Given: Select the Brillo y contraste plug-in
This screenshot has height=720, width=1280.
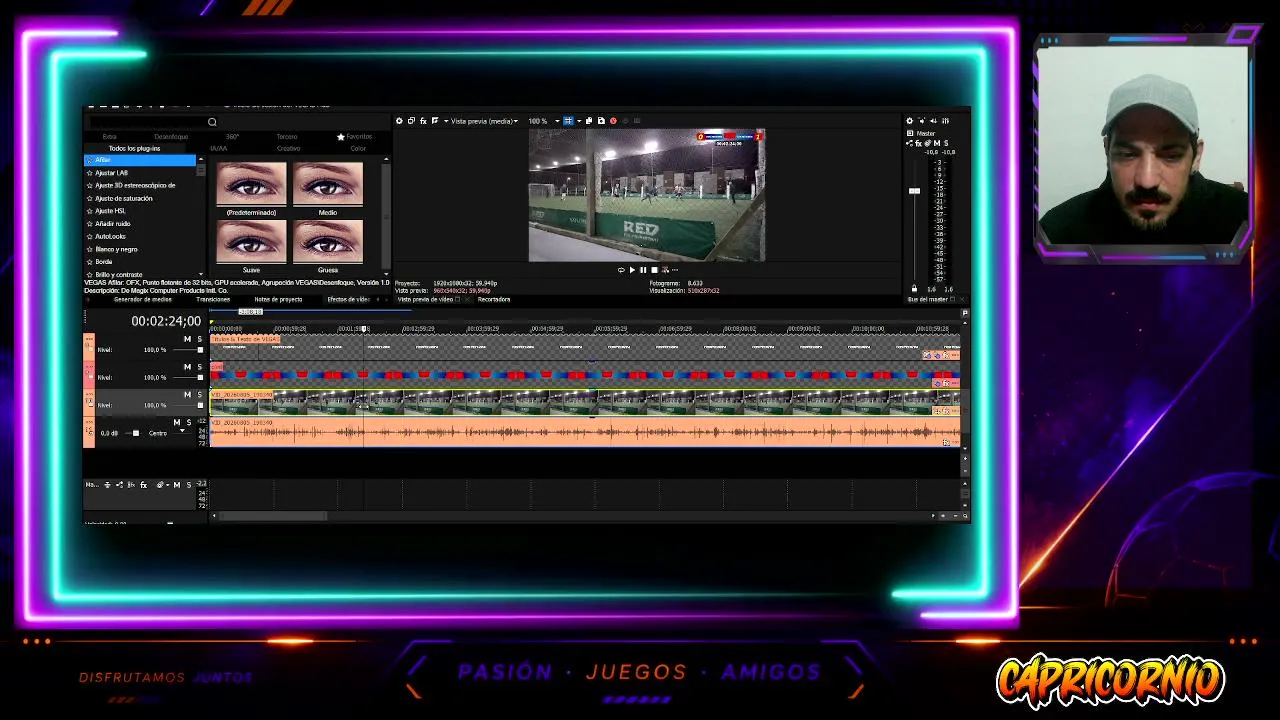Looking at the screenshot, I should 118,274.
